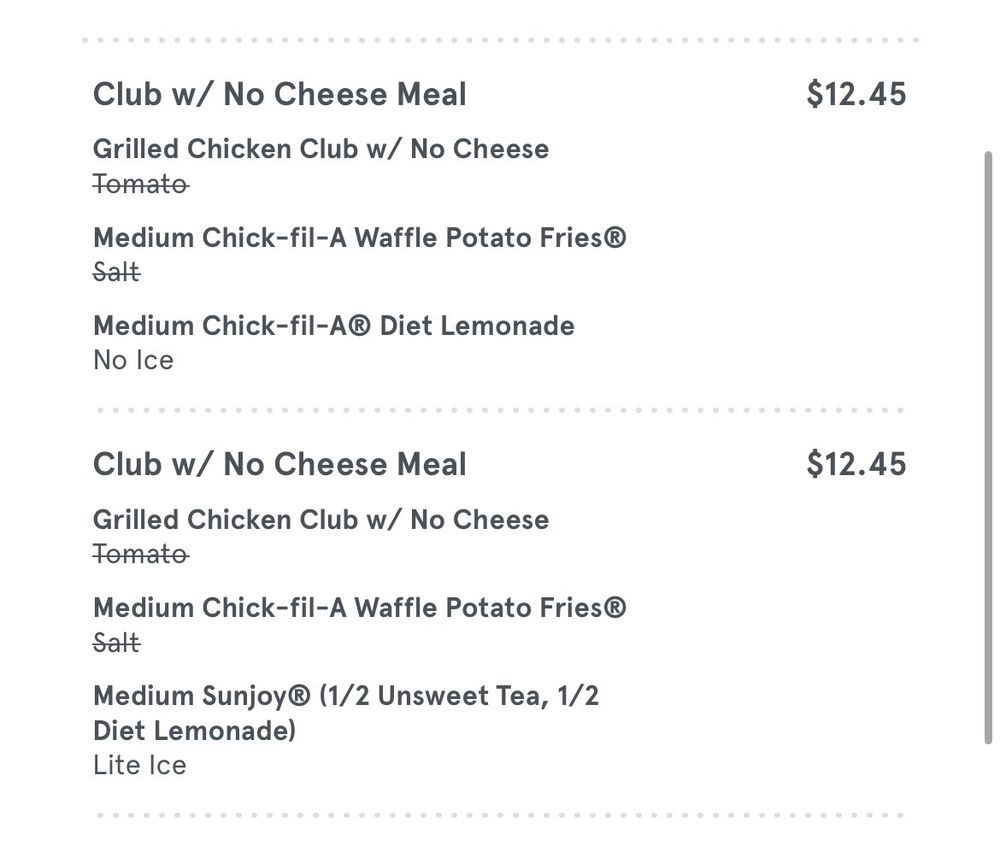The width and height of the screenshot is (1000, 846).
Task: Click the first Club w/ No Cheese Meal title
Action: [x=279, y=94]
